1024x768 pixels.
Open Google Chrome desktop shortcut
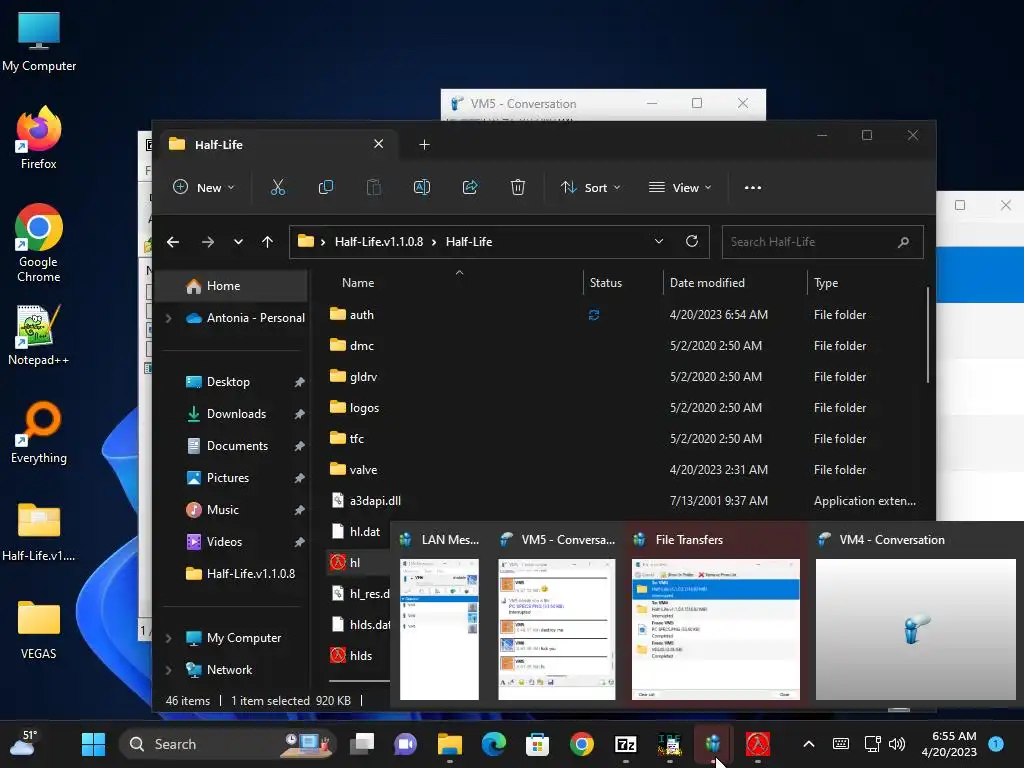[39, 243]
